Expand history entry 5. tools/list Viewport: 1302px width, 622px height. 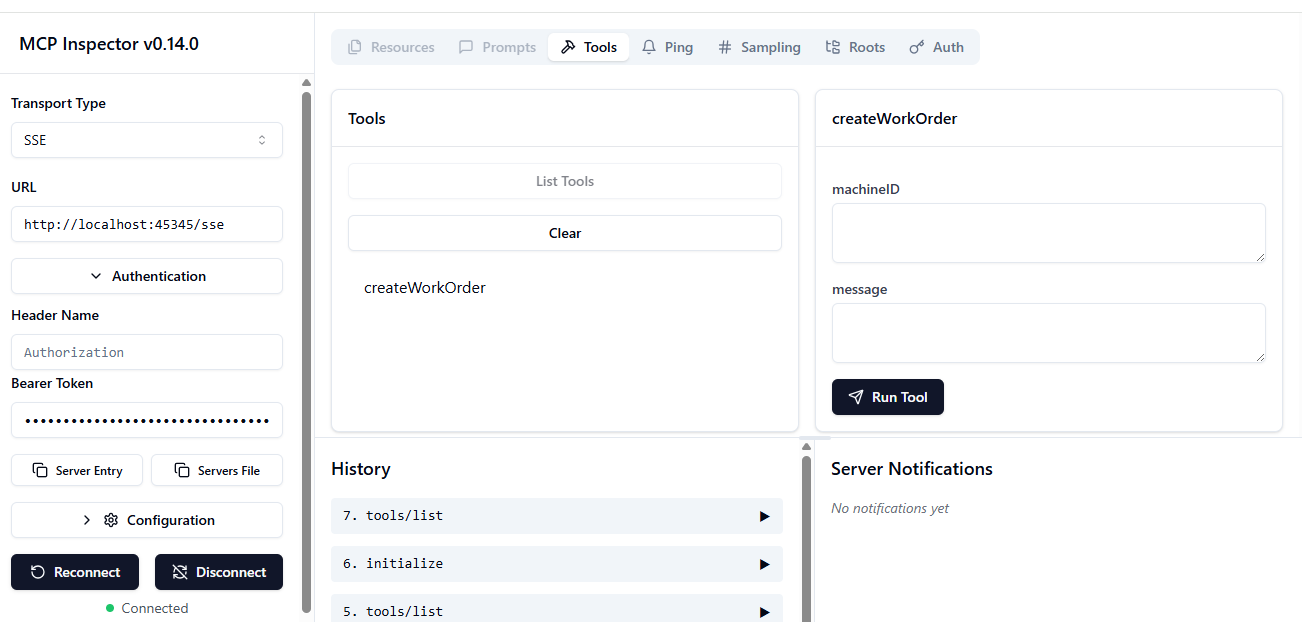click(x=557, y=609)
